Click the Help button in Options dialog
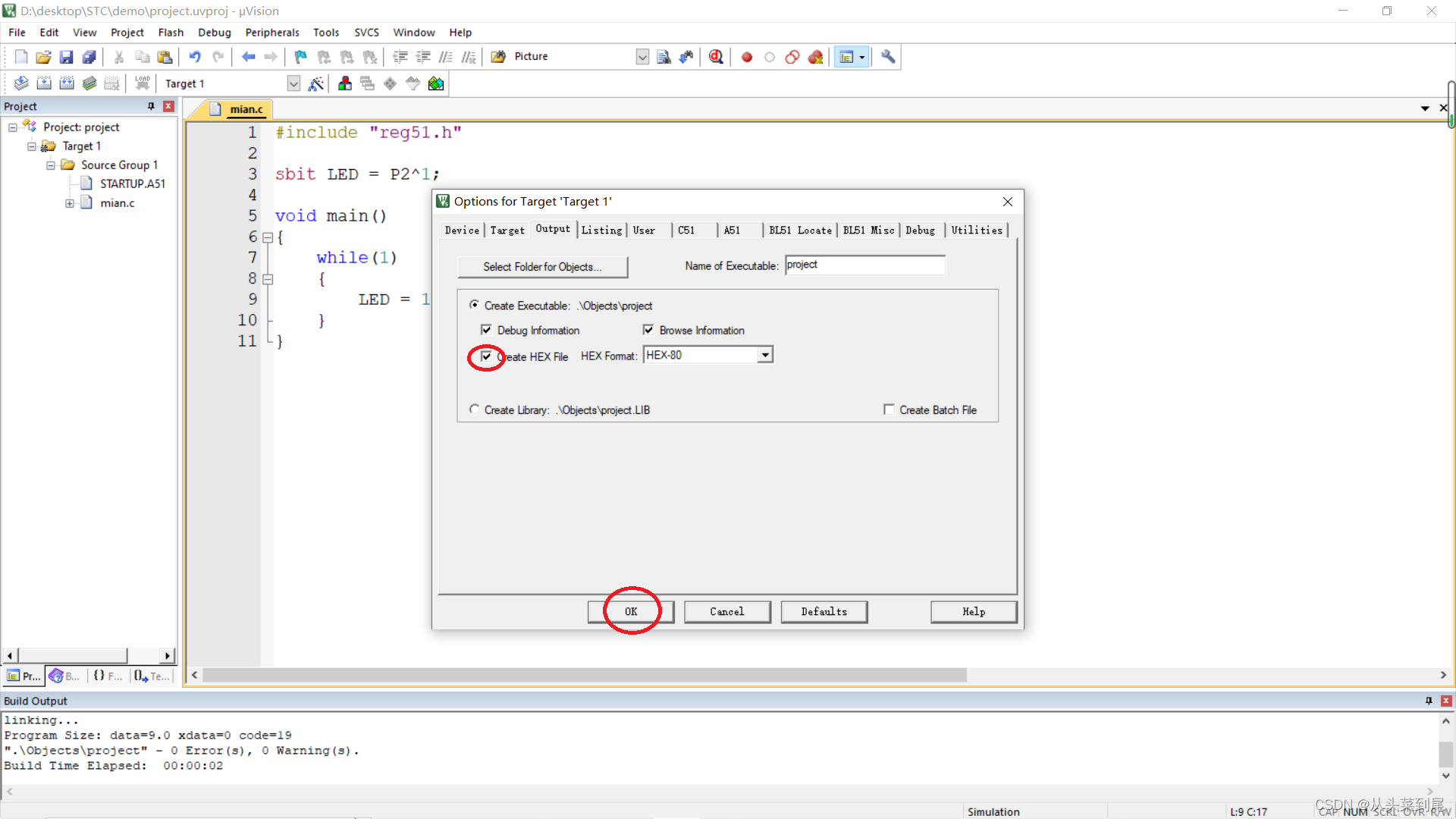The width and height of the screenshot is (1456, 819). click(x=974, y=612)
